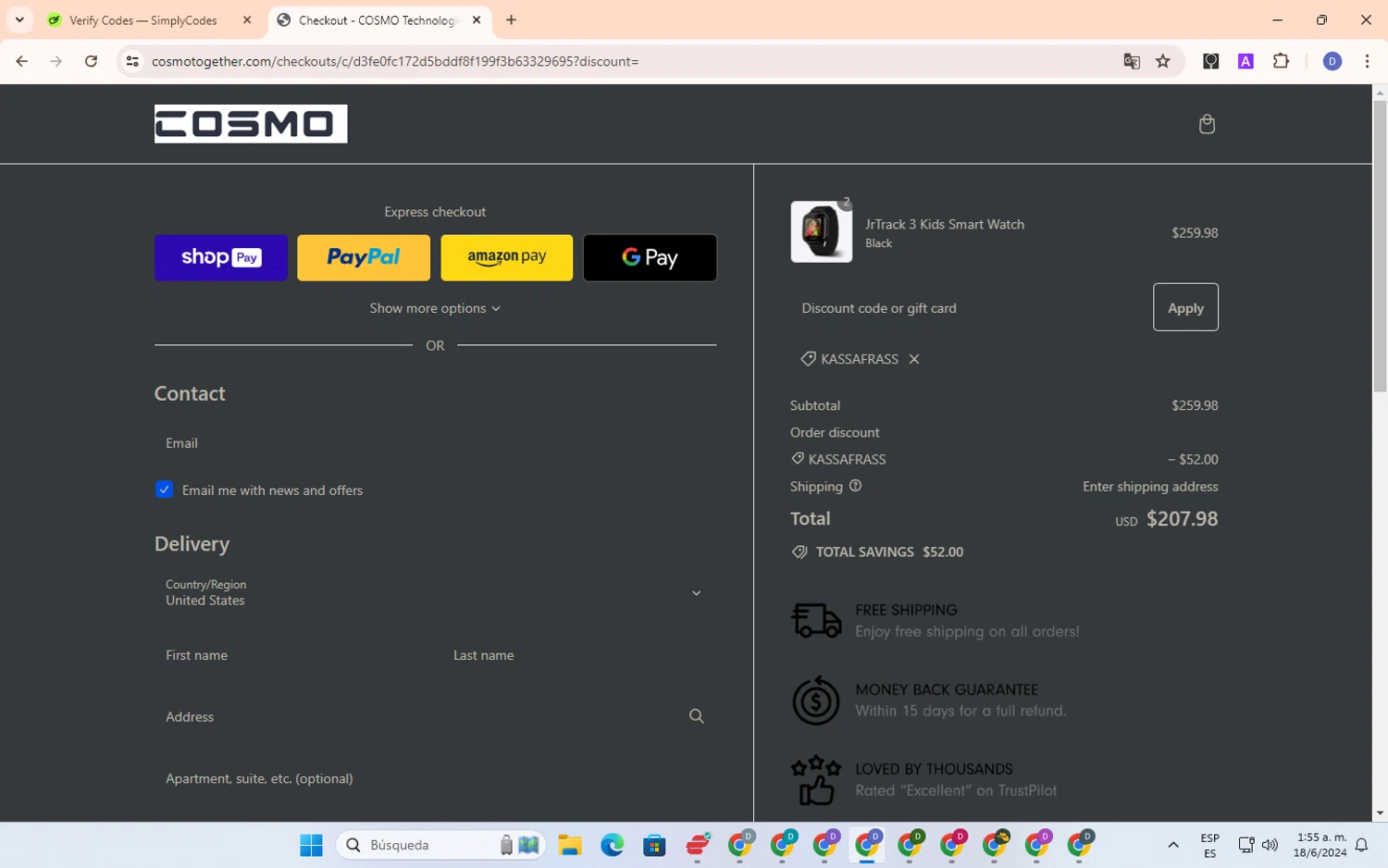Pay with Google Pay
The image size is (1388, 868).
coord(650,257)
